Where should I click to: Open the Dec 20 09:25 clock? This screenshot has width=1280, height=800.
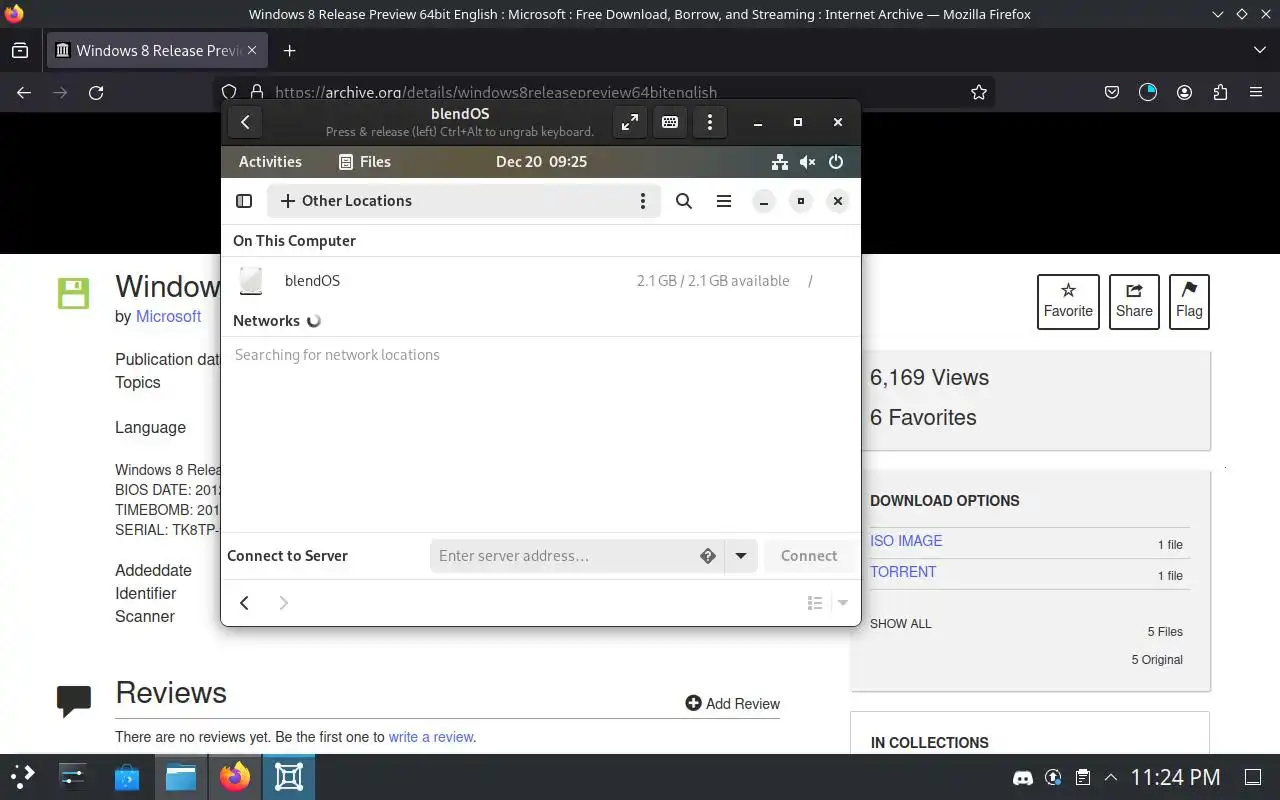[x=541, y=162]
